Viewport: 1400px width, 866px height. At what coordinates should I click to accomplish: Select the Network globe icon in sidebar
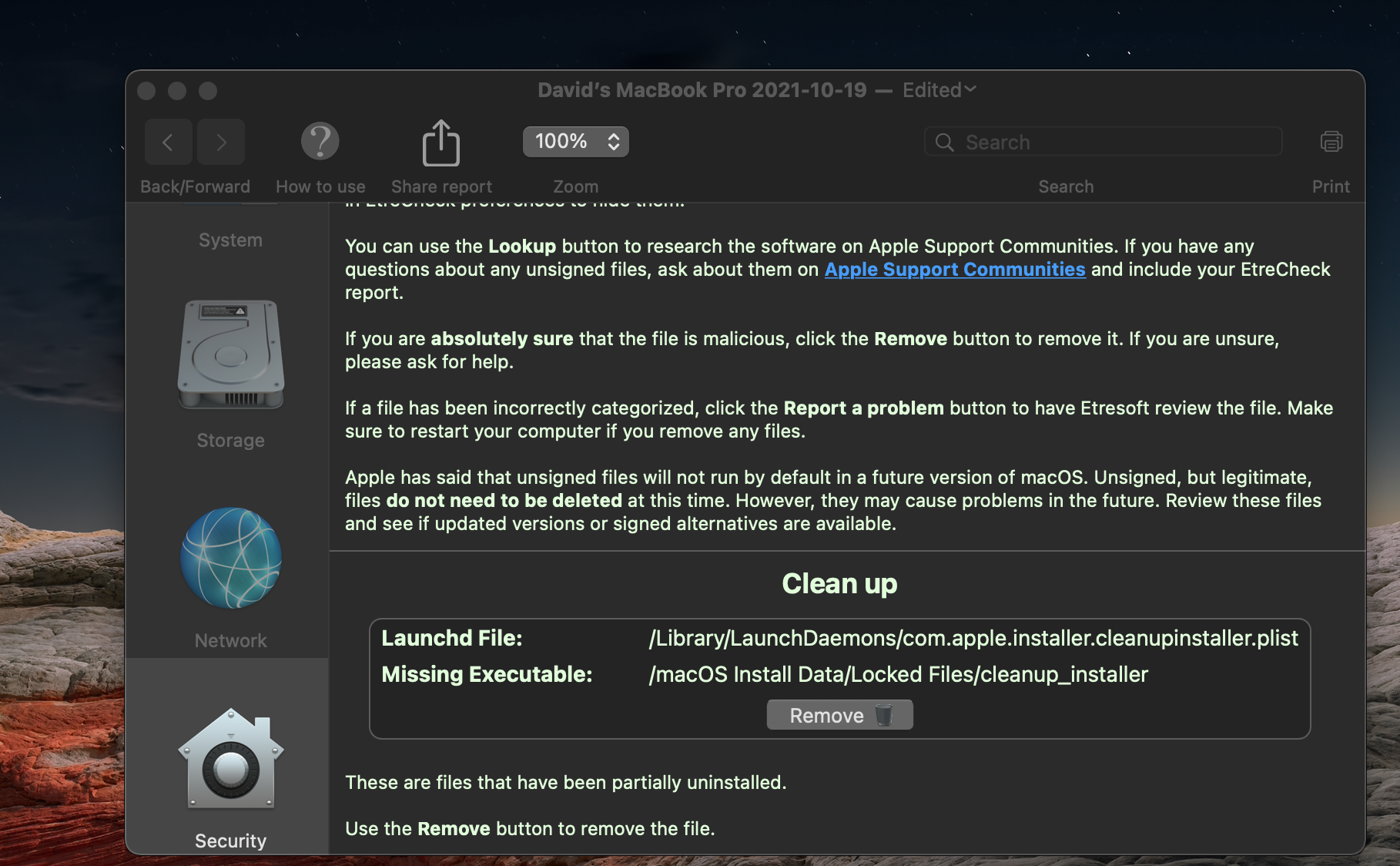click(x=231, y=558)
